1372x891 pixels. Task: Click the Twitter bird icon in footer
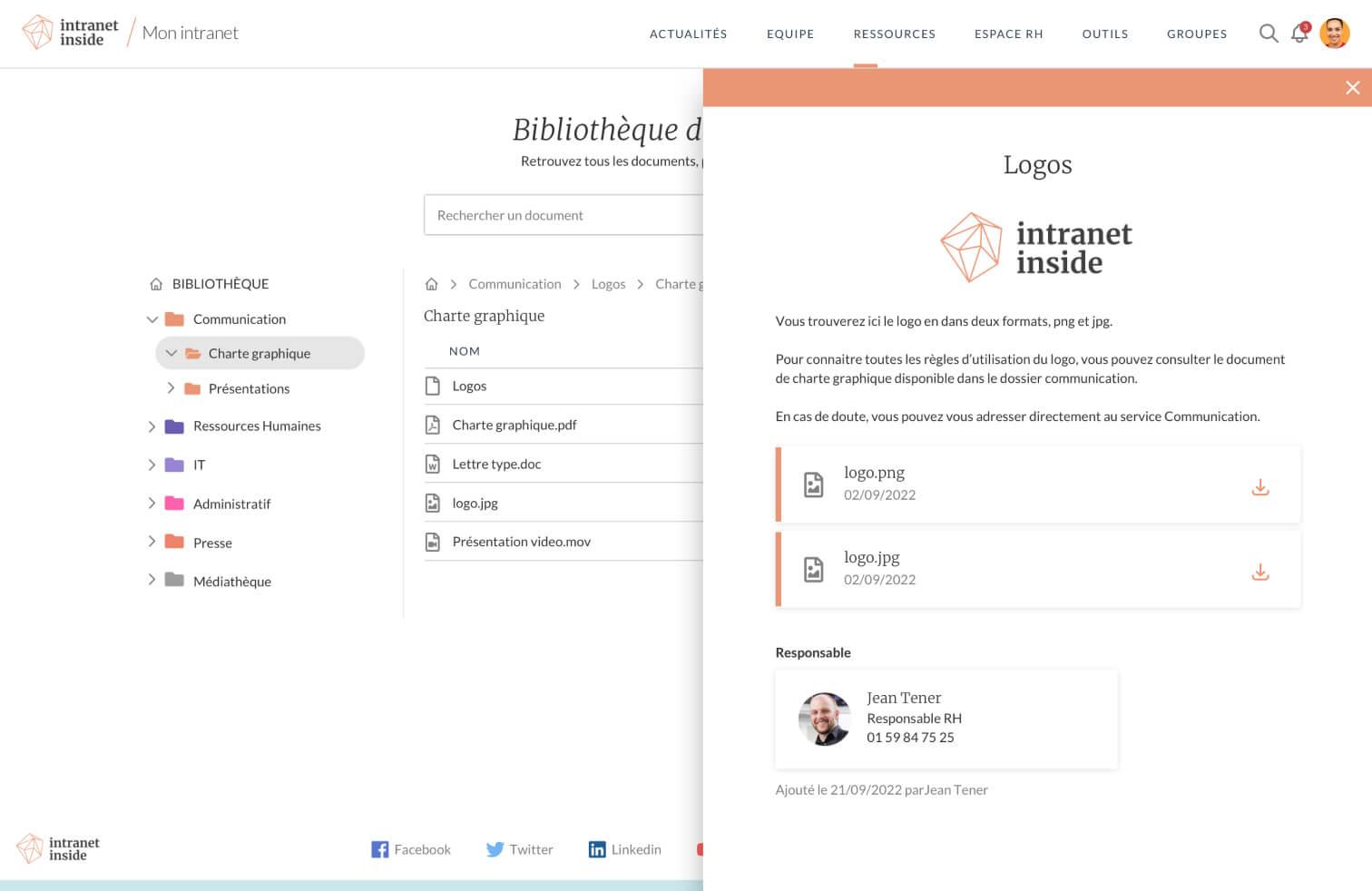[495, 849]
